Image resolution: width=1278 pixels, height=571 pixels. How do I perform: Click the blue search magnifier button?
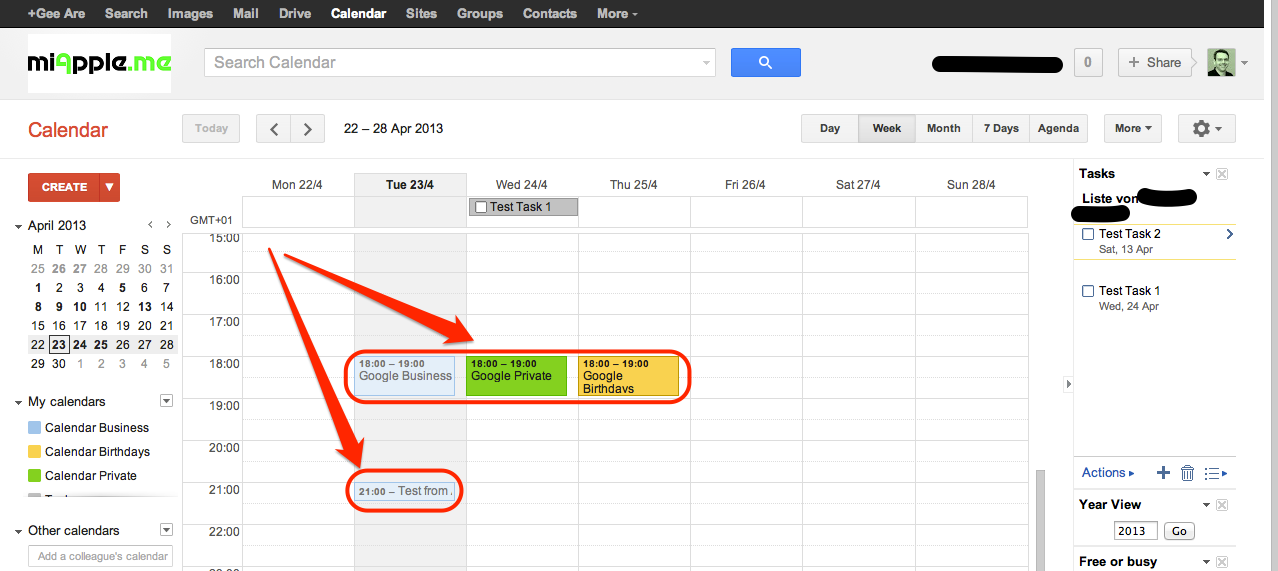pos(765,62)
